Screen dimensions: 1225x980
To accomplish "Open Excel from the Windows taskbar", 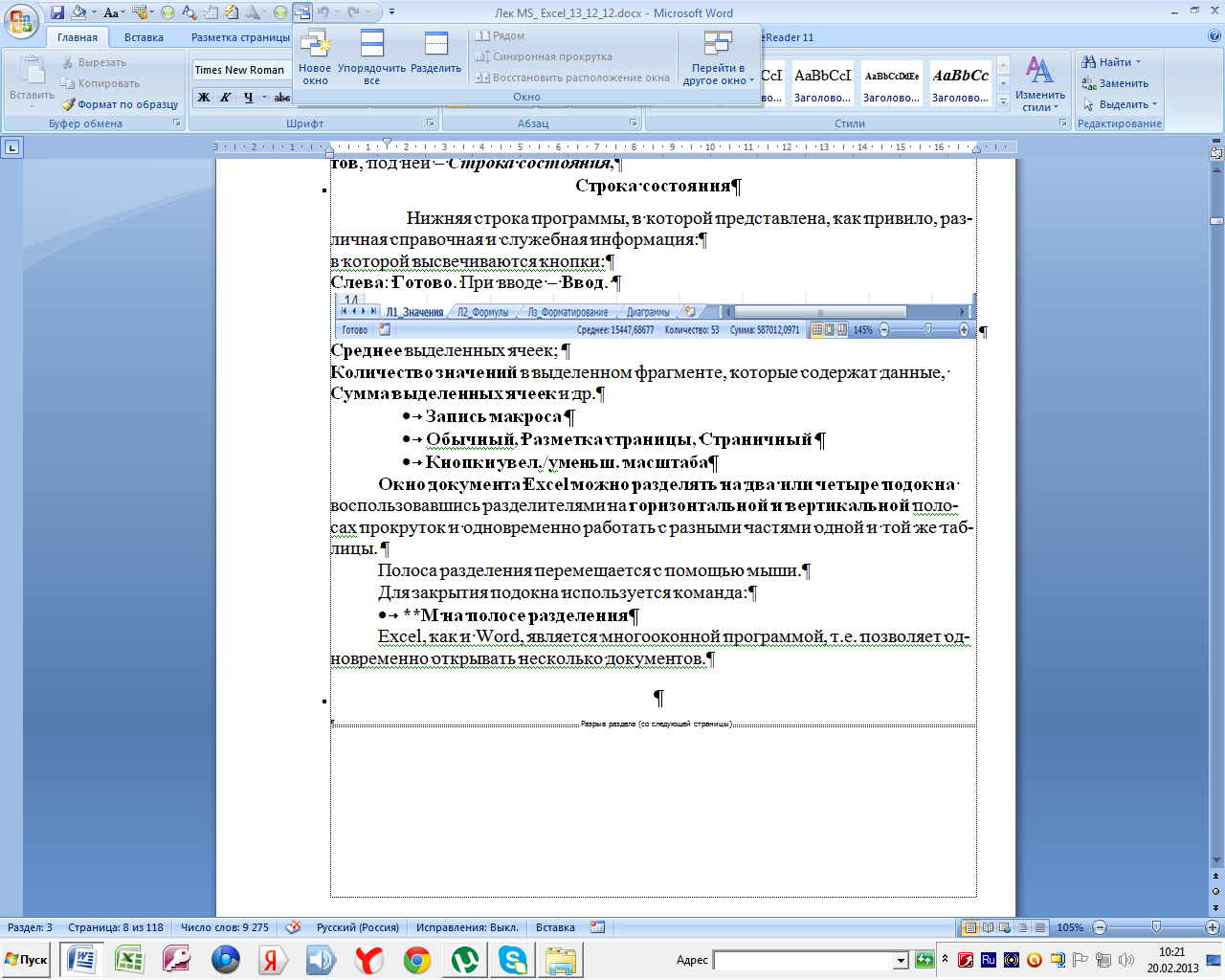I will coord(129,960).
